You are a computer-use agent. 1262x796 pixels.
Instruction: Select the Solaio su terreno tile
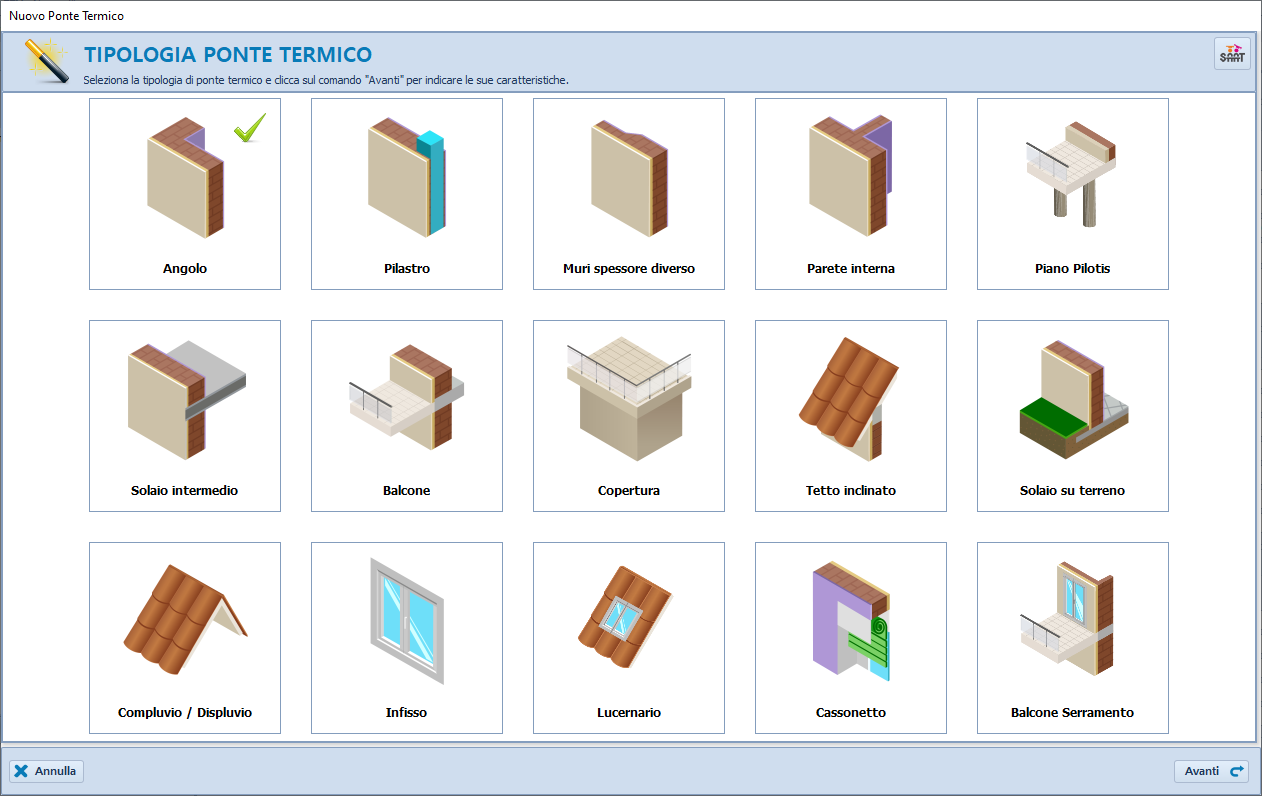1073,416
